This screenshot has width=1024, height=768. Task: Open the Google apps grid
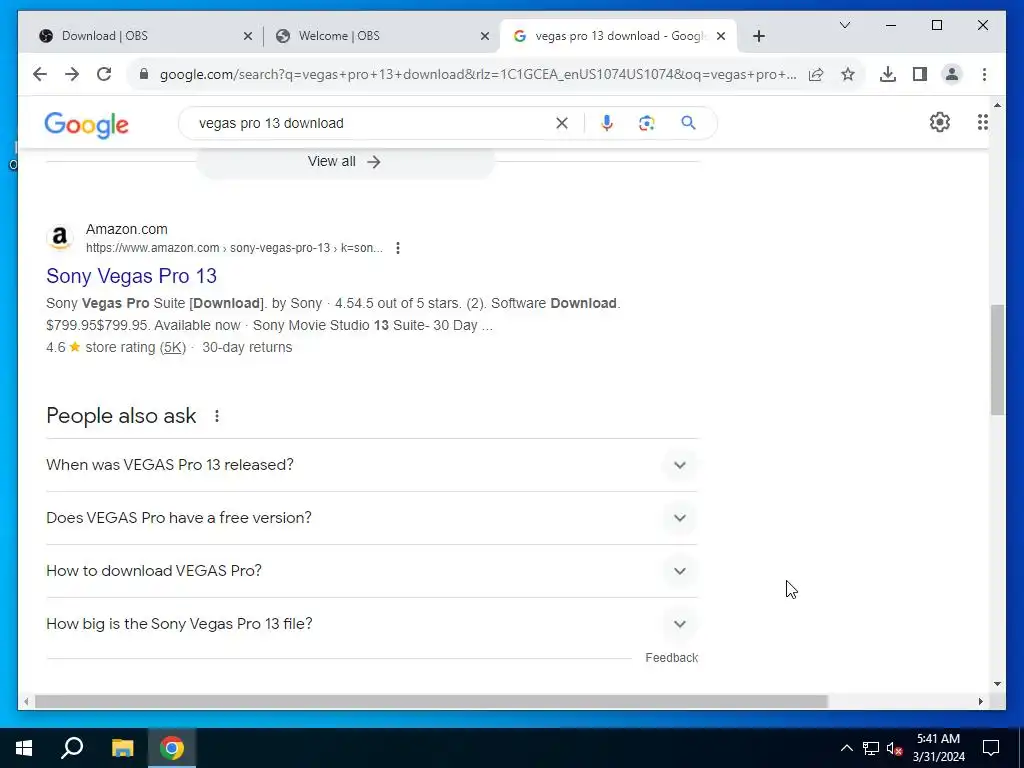[x=982, y=122]
